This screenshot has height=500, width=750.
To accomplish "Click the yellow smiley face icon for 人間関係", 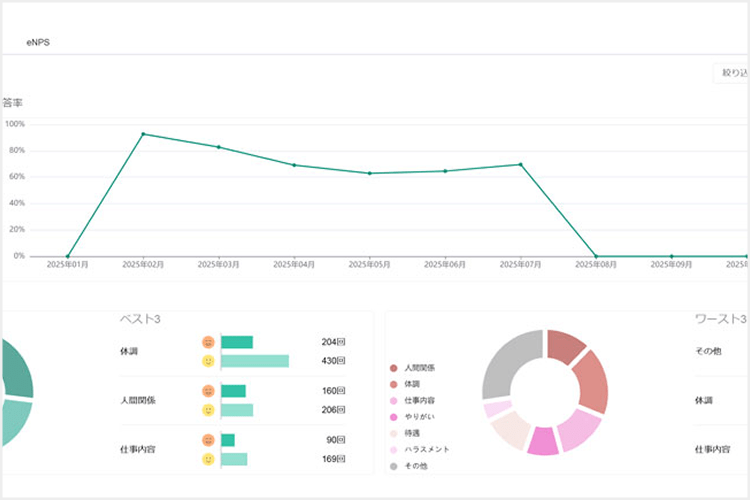I will pyautogui.click(x=208, y=410).
